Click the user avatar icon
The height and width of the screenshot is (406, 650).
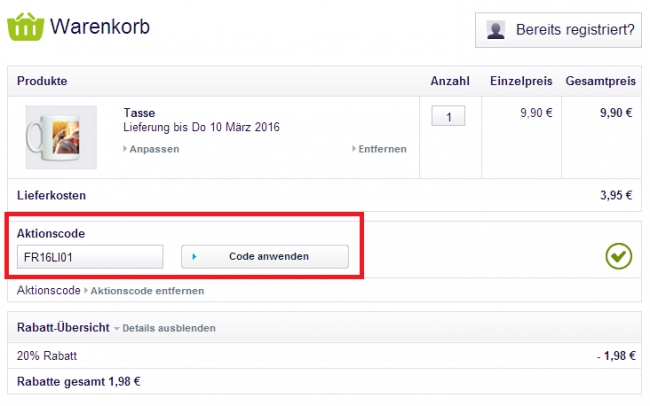[x=496, y=30]
